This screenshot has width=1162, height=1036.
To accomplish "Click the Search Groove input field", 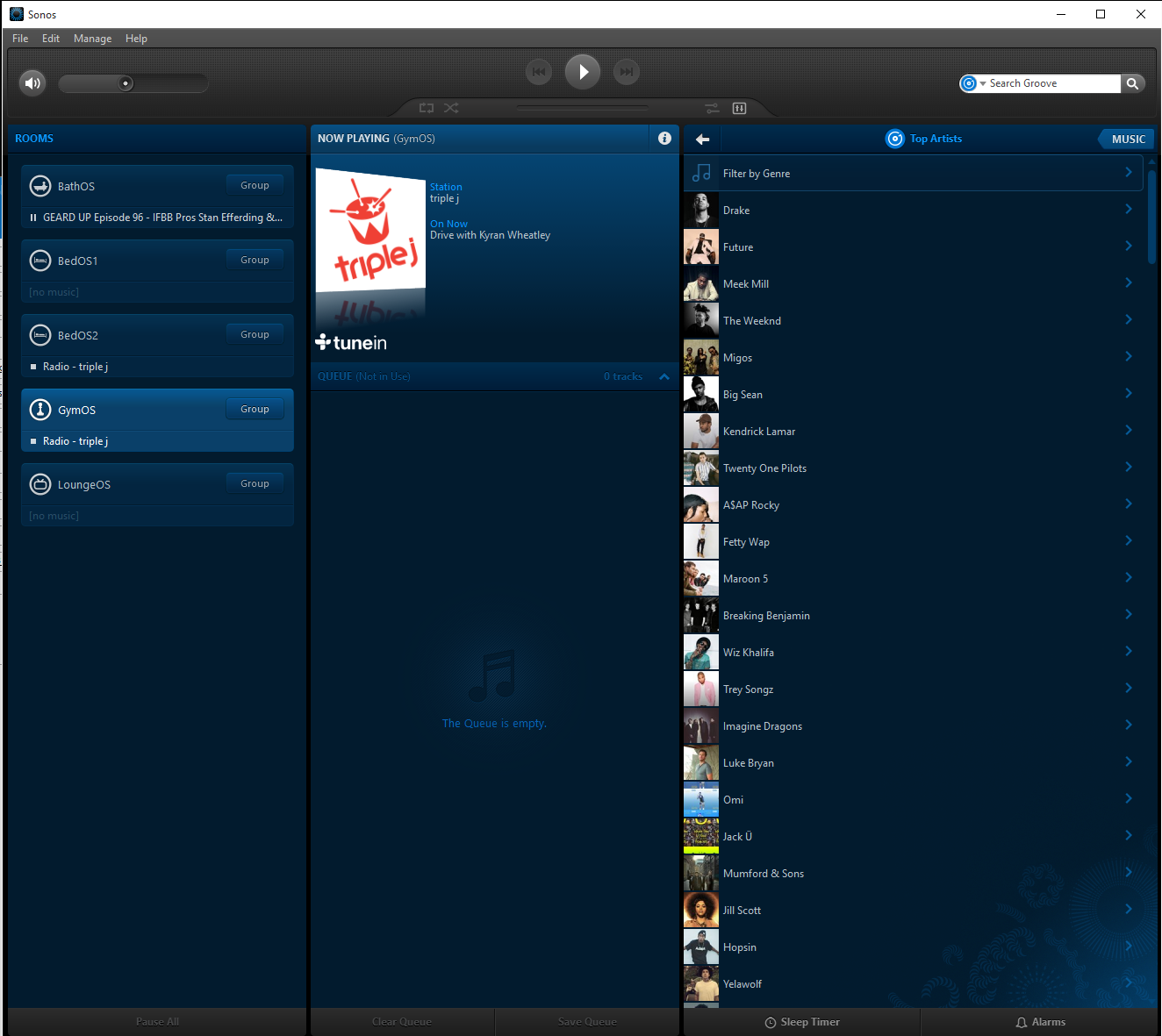I will click(1051, 83).
